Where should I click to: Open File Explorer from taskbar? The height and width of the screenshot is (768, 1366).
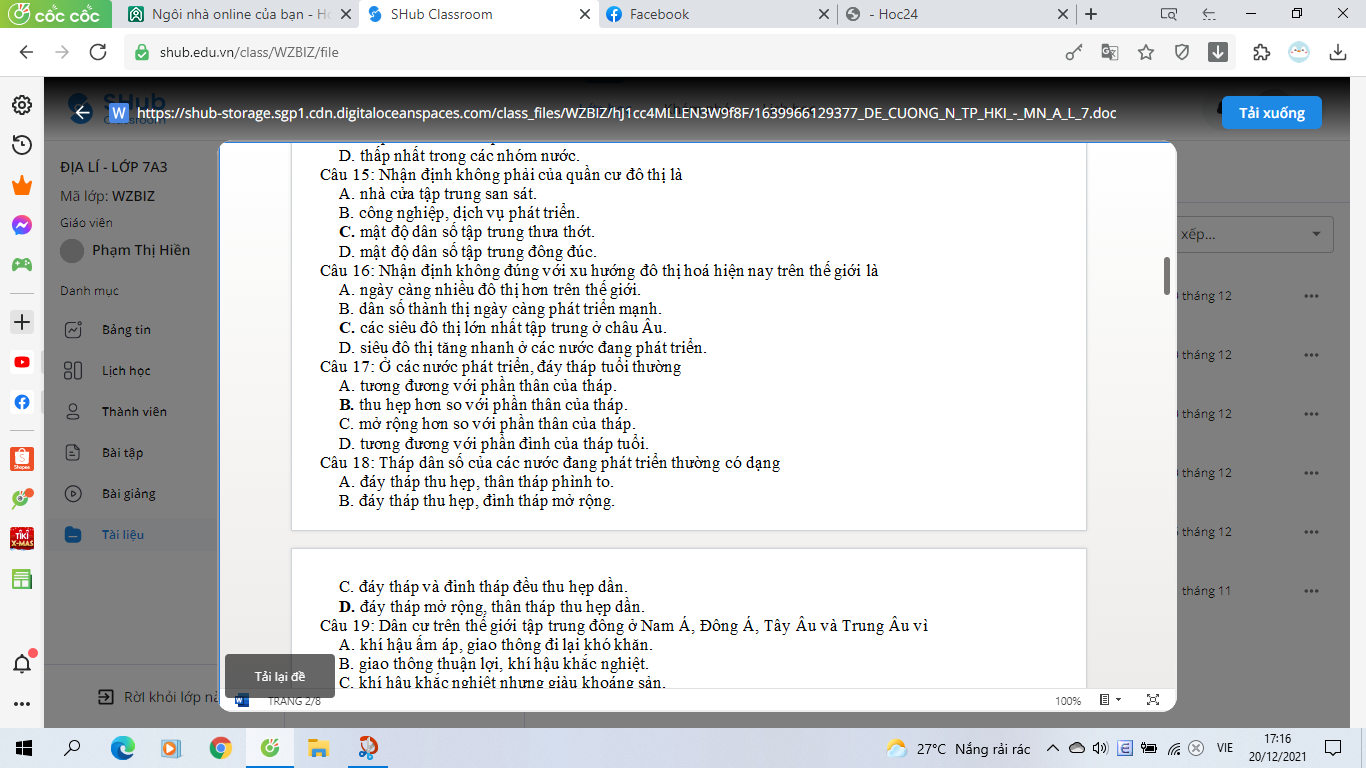coord(318,747)
